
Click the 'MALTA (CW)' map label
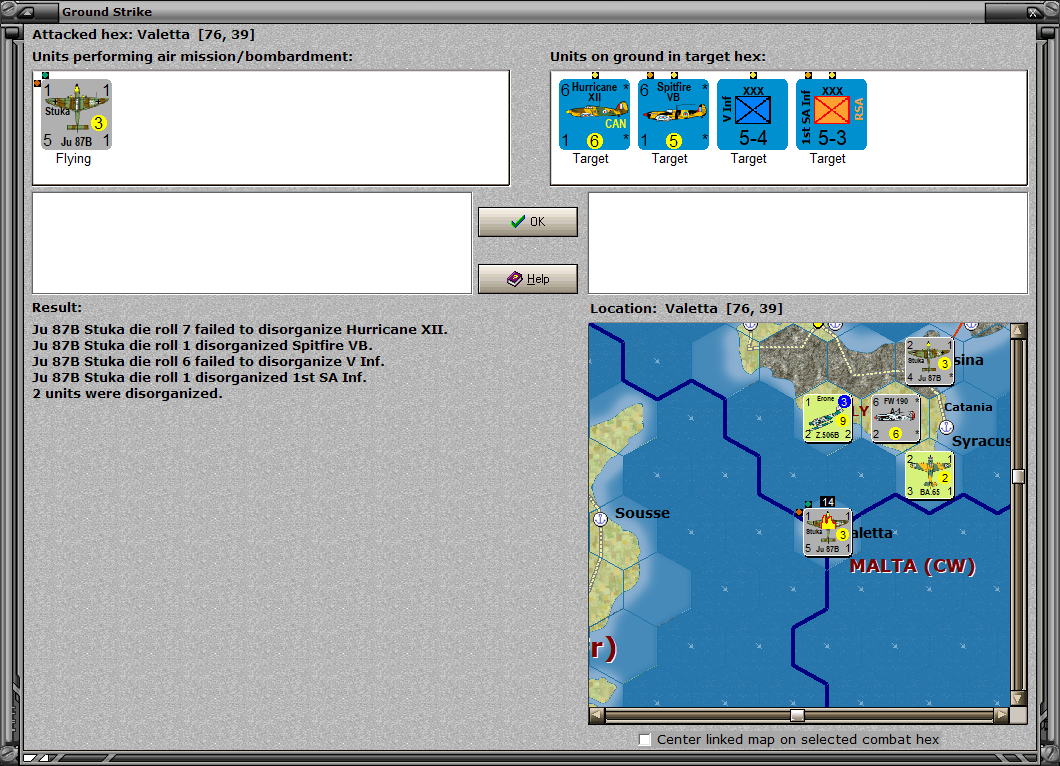912,566
